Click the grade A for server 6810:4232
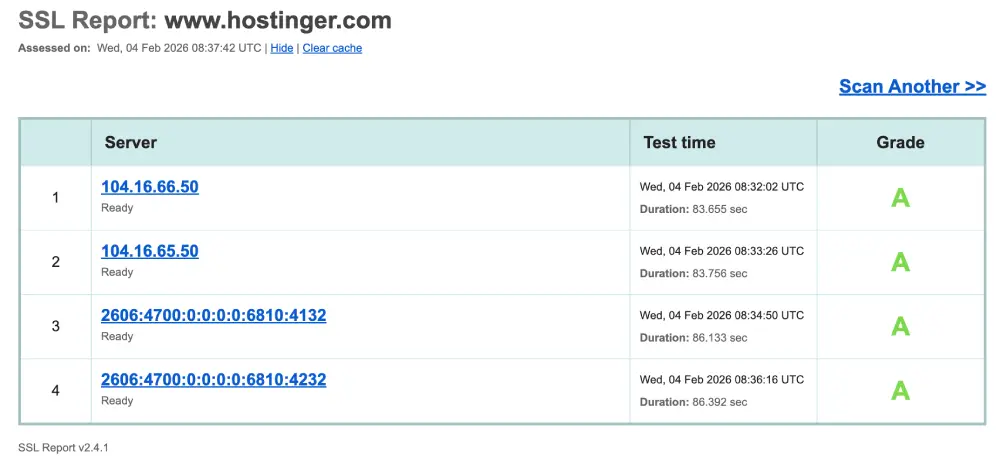This screenshot has width=1000, height=465. pyautogui.click(x=900, y=390)
